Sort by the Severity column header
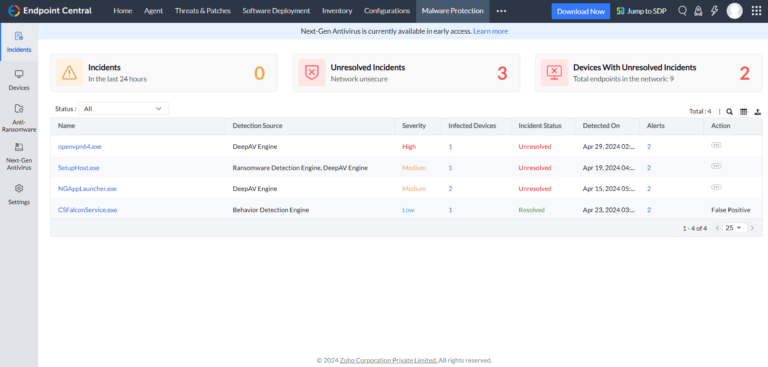Screen dimensions: 768x367 coord(414,126)
